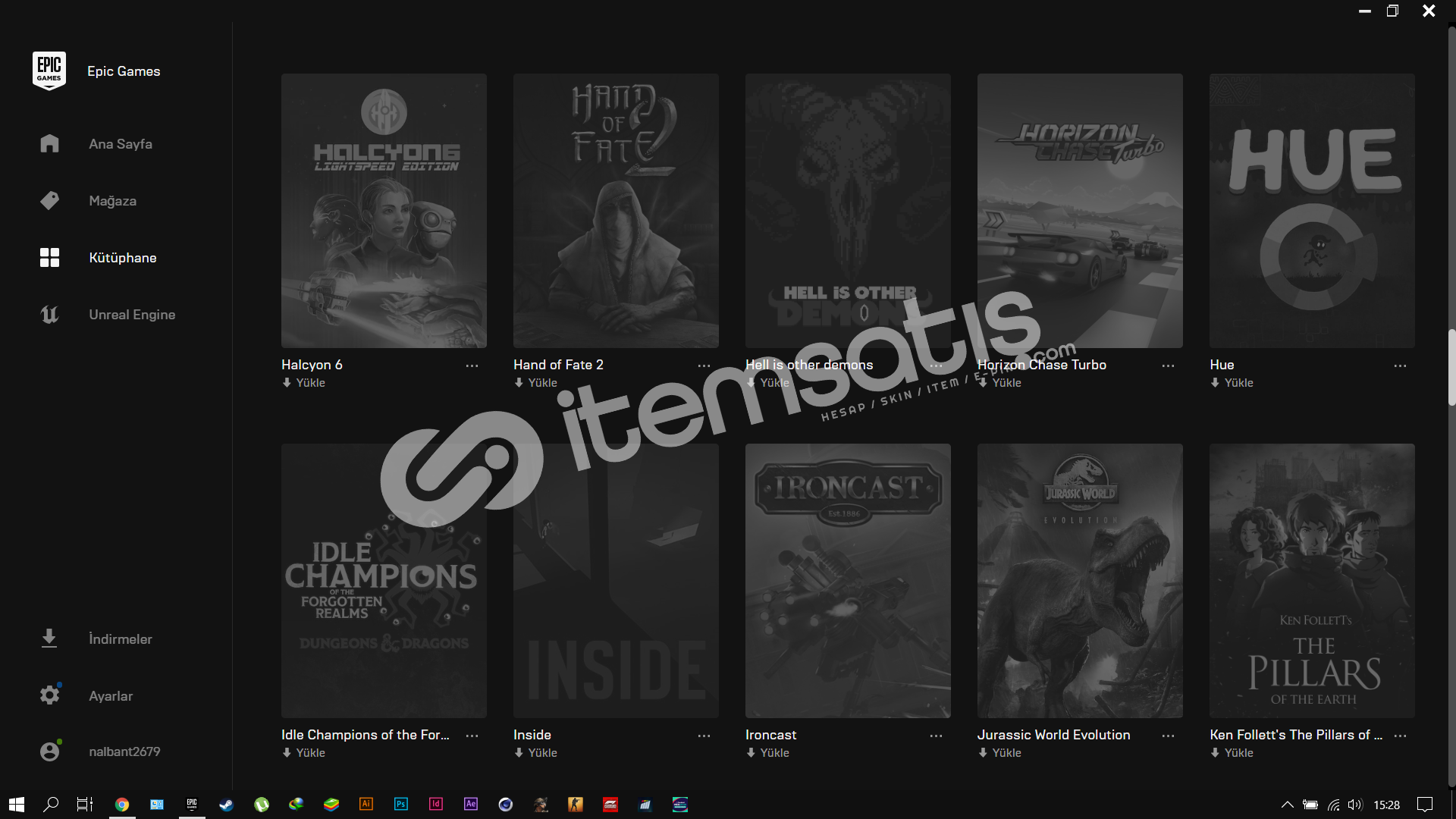Open the options menu for Hand of Fate 2
This screenshot has height=819, width=1456.
click(x=704, y=366)
